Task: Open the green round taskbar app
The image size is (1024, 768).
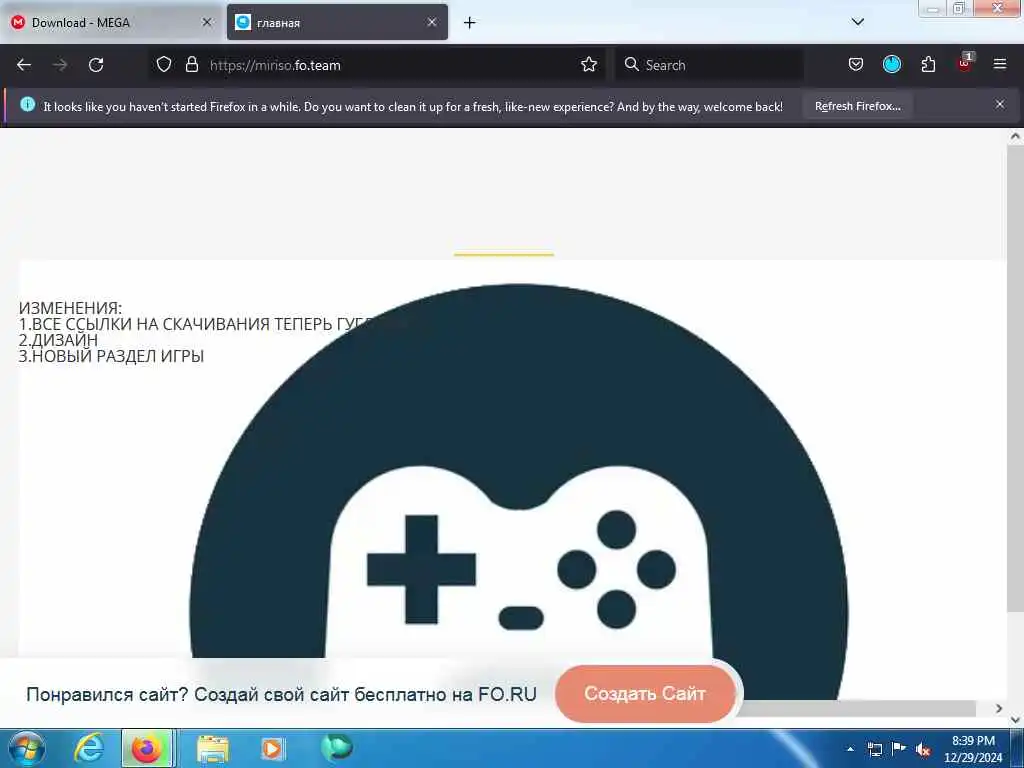Action: 337,748
